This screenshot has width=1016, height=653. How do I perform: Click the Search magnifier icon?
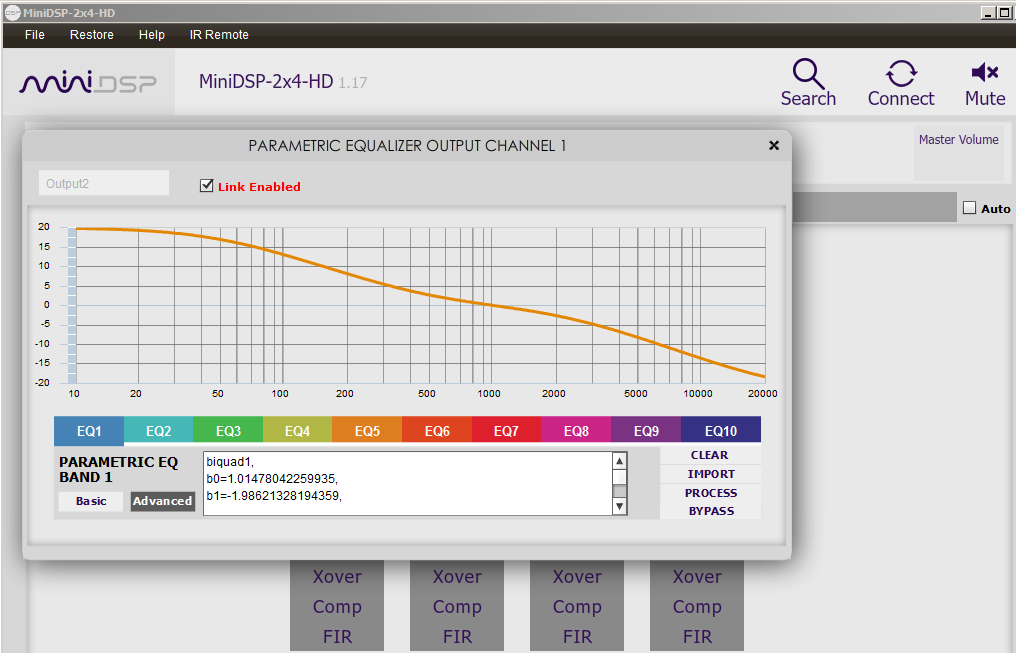[x=808, y=73]
